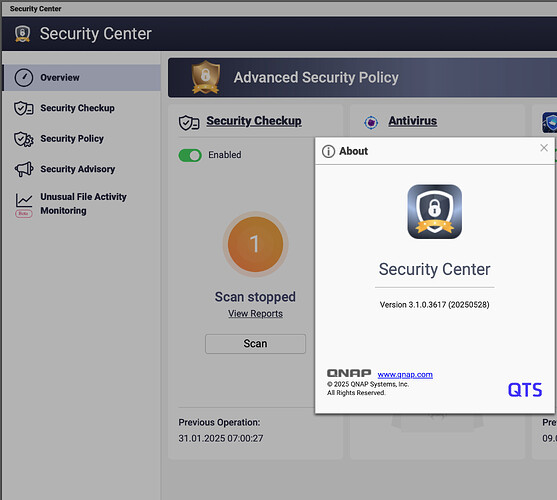Image resolution: width=557 pixels, height=500 pixels.
Task: Click the Unusual File Activity chart icon
Action: (x=24, y=200)
